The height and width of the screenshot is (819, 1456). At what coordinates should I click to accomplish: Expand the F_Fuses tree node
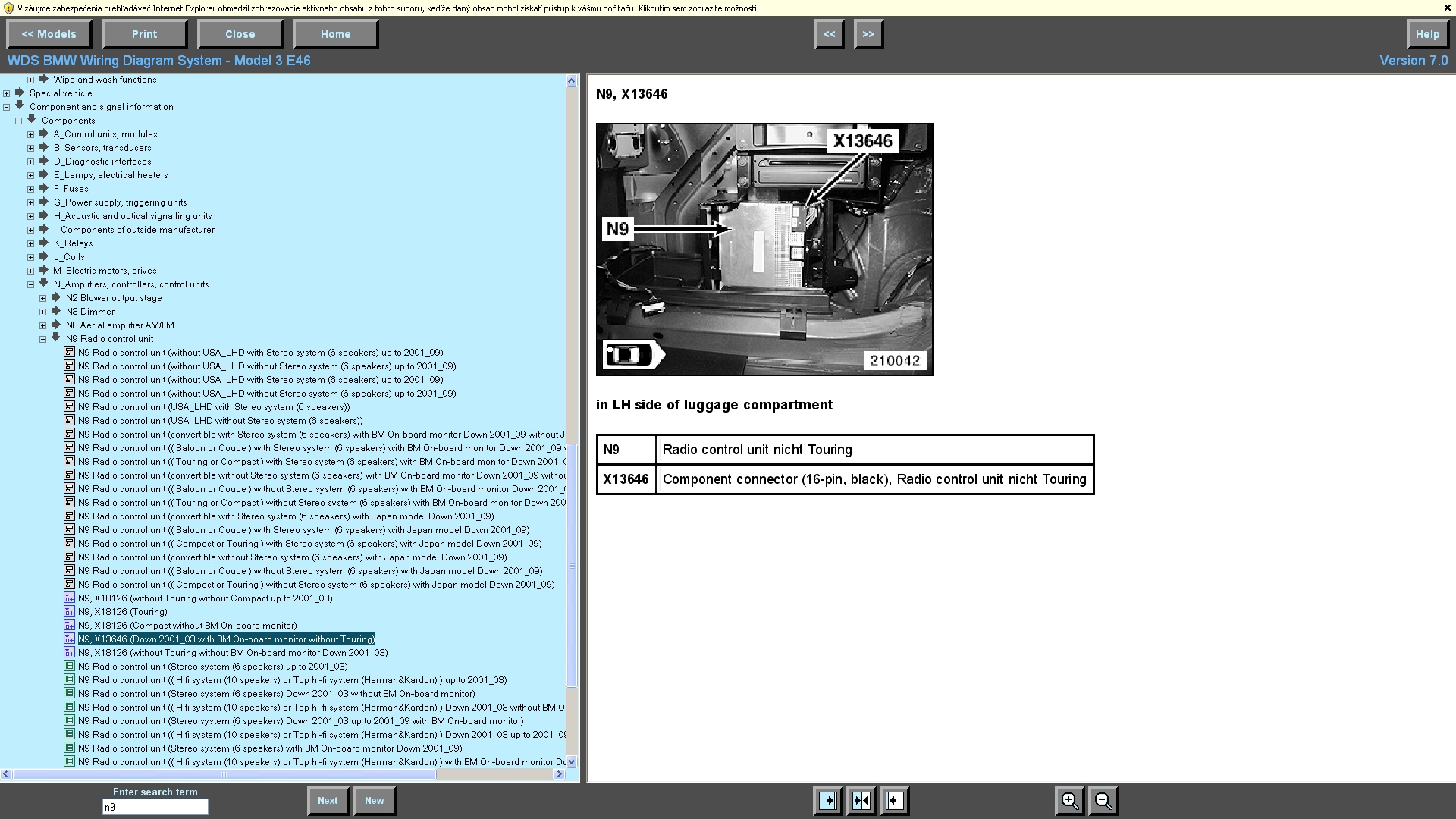(x=31, y=189)
